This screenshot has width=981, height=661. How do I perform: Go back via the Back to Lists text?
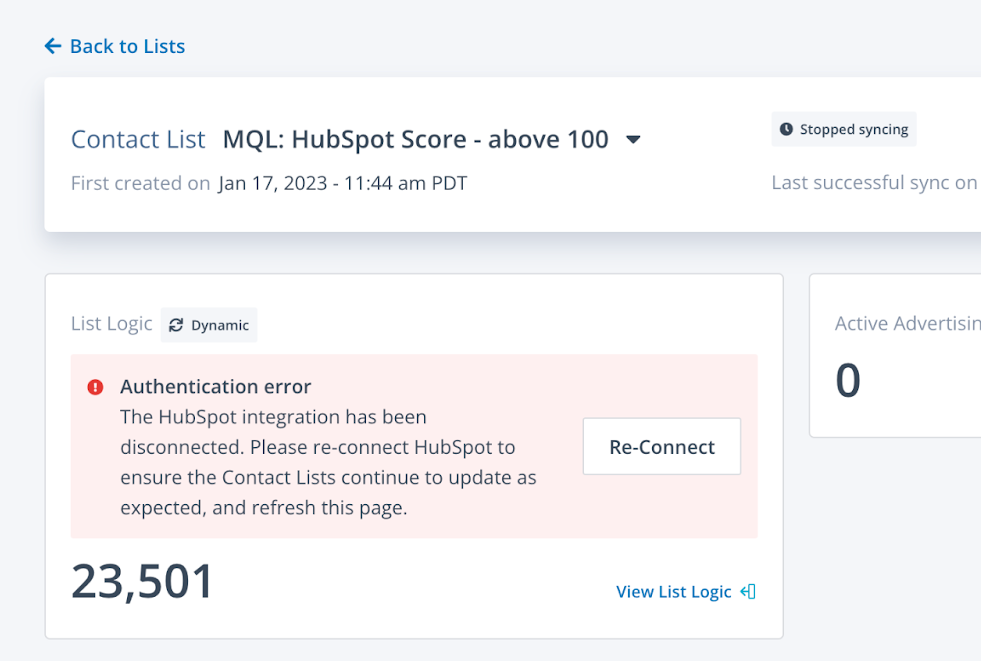[x=127, y=46]
